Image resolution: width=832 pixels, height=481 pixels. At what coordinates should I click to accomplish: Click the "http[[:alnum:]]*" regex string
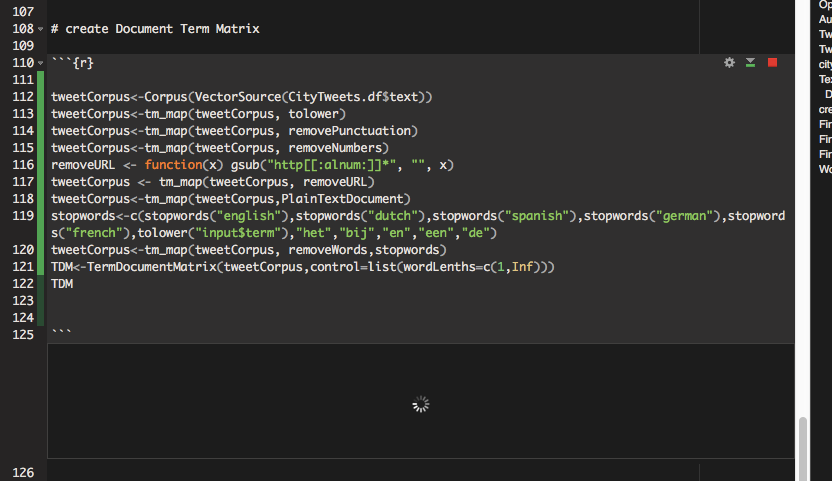pos(331,165)
